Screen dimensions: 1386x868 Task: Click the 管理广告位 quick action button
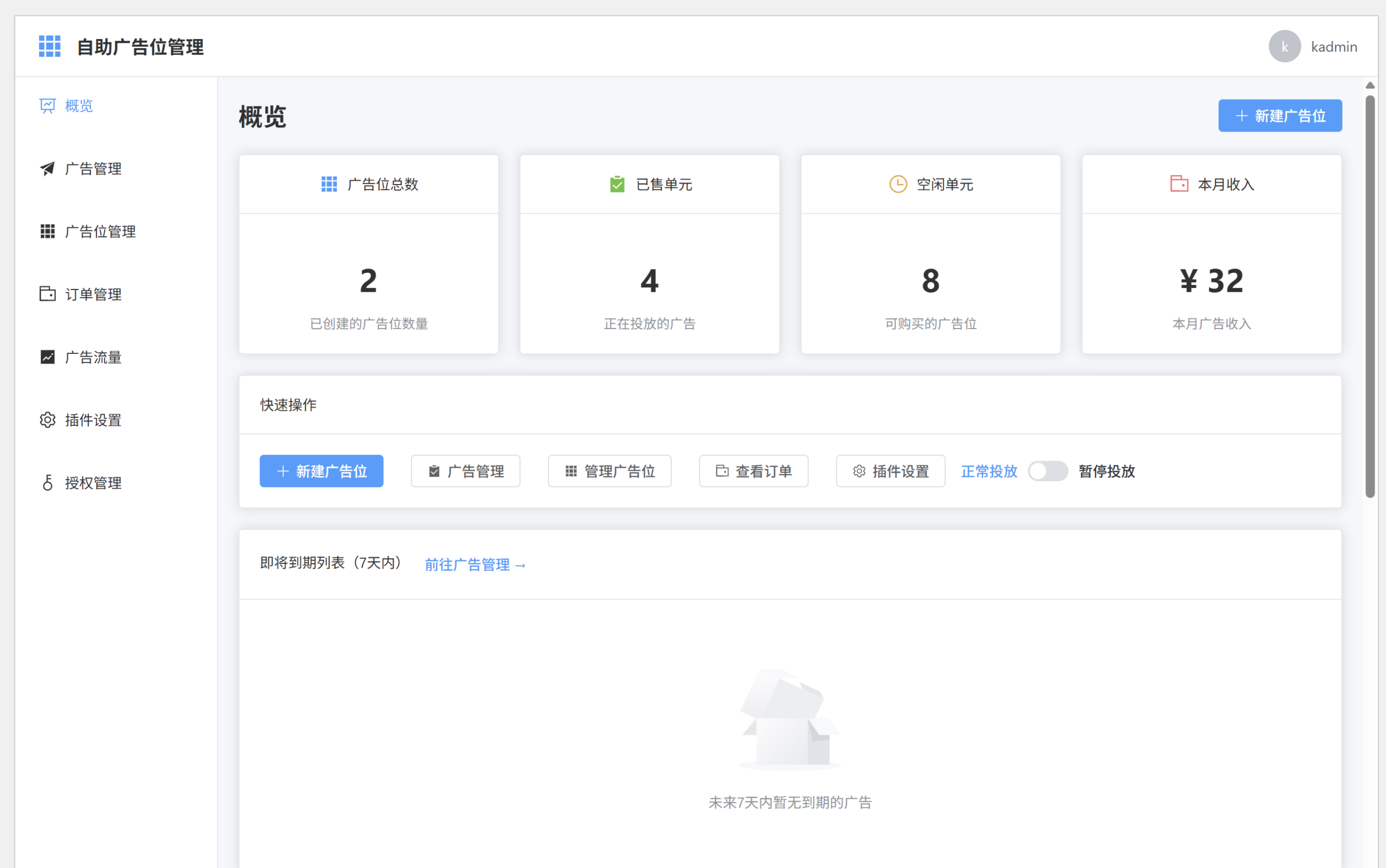click(610, 471)
